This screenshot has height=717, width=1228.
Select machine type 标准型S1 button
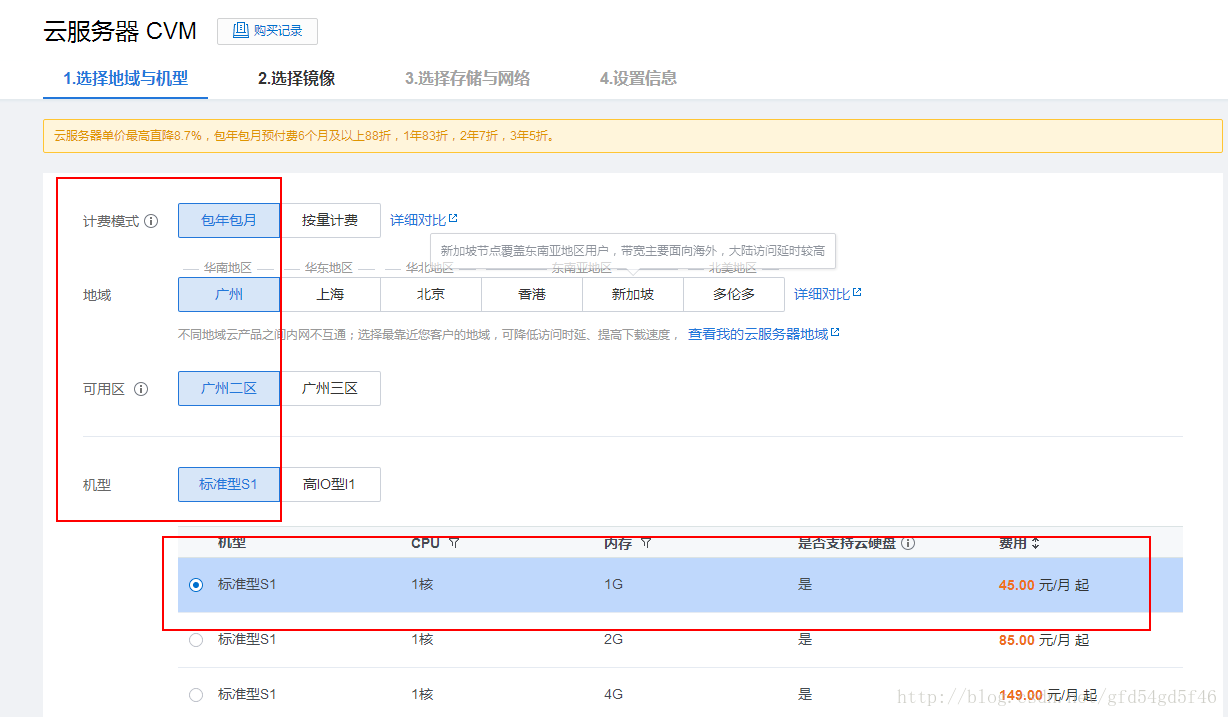tap(229, 484)
